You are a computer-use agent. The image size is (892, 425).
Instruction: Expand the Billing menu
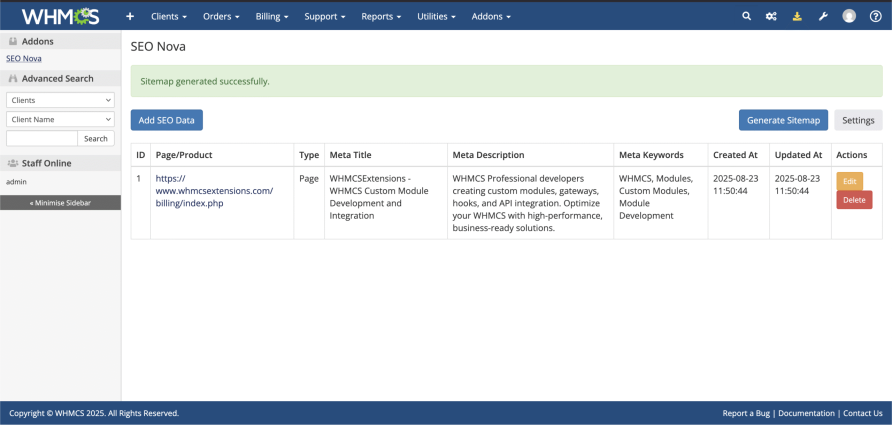(x=272, y=17)
